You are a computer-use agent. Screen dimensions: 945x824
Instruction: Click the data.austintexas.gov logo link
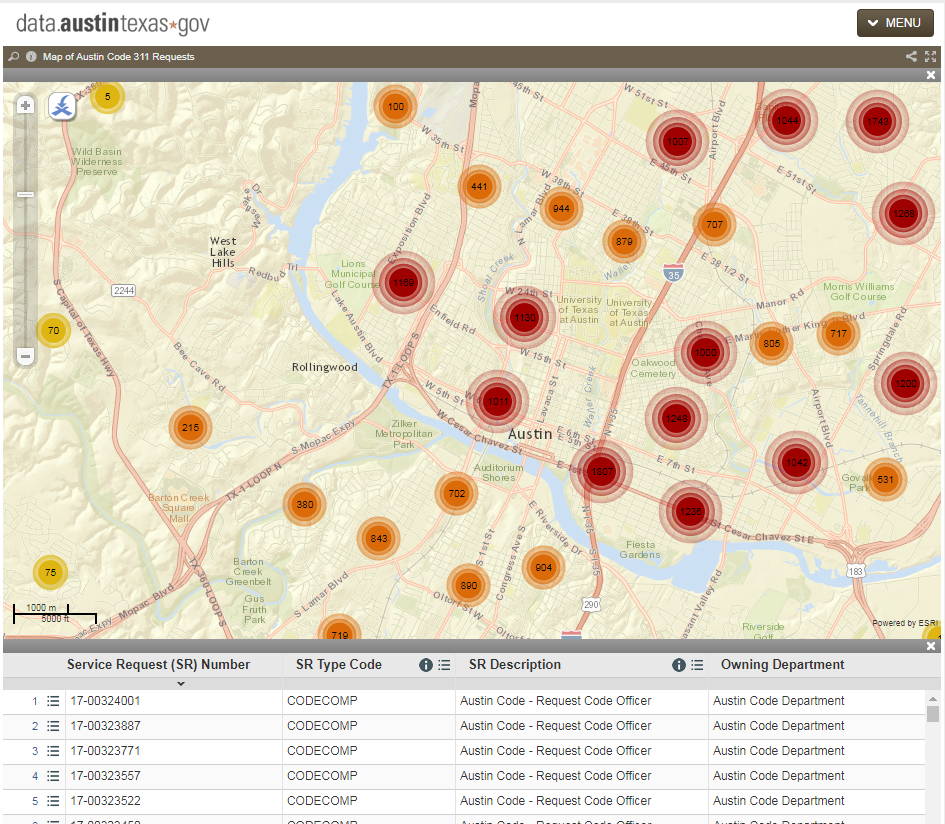pos(113,23)
